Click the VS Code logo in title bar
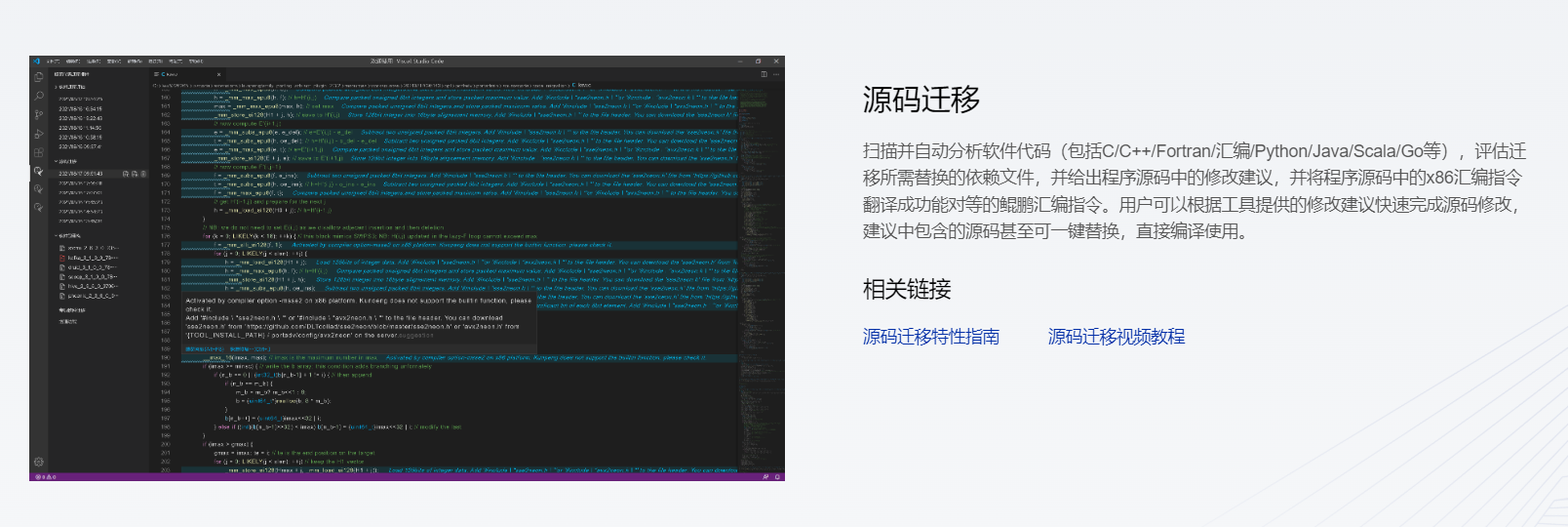Screen dimensions: 1568x527 coord(36,61)
